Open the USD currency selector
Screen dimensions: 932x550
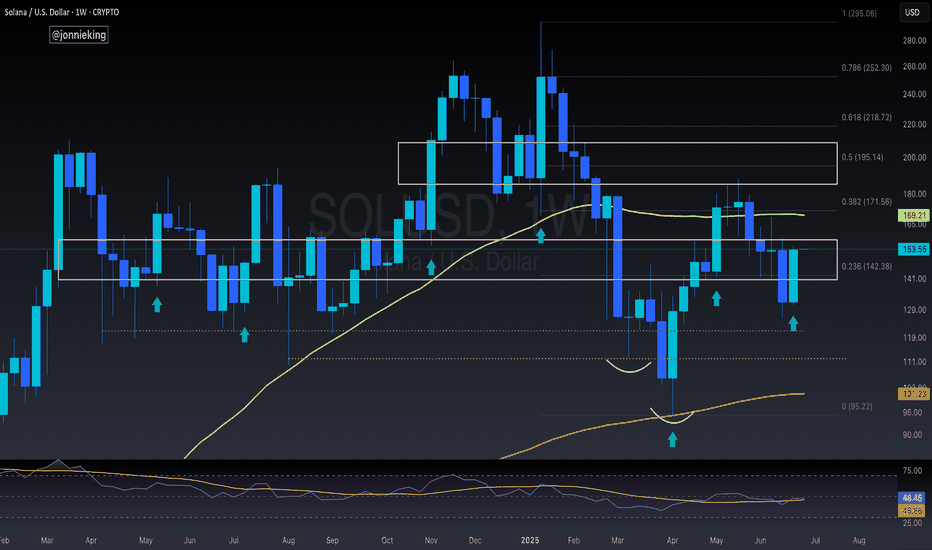[x=912, y=12]
